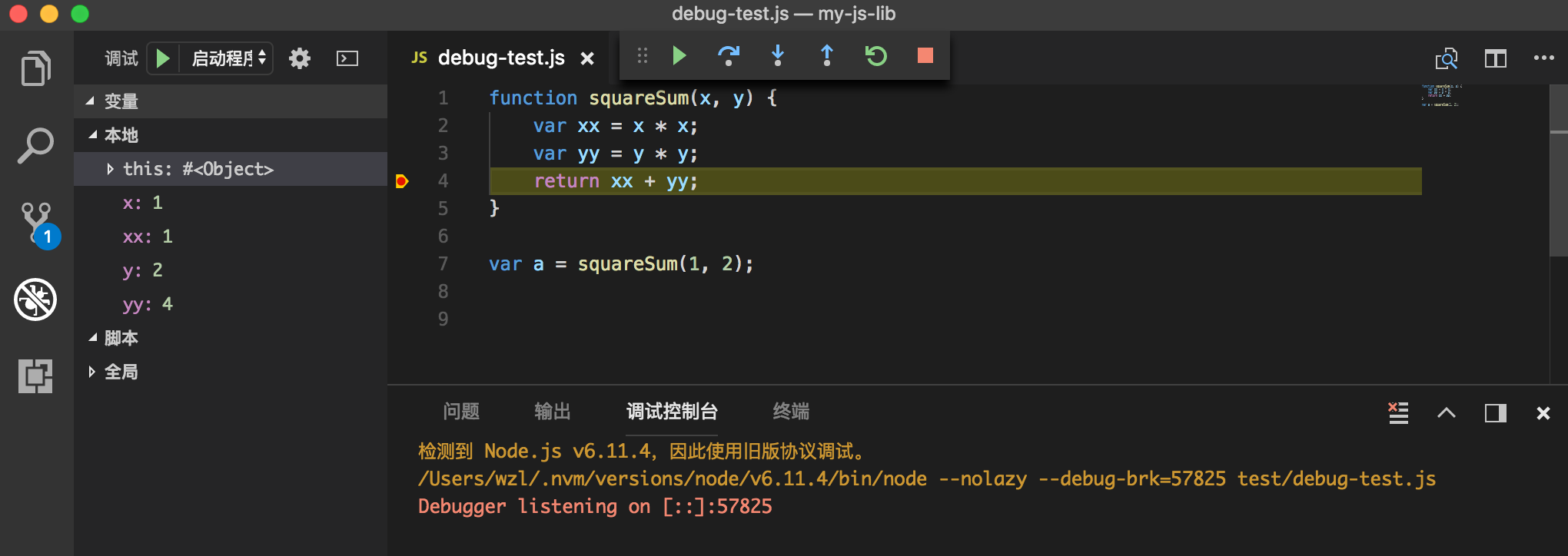1568x556 pixels.
Task: Restart the debug session
Action: coord(875,55)
